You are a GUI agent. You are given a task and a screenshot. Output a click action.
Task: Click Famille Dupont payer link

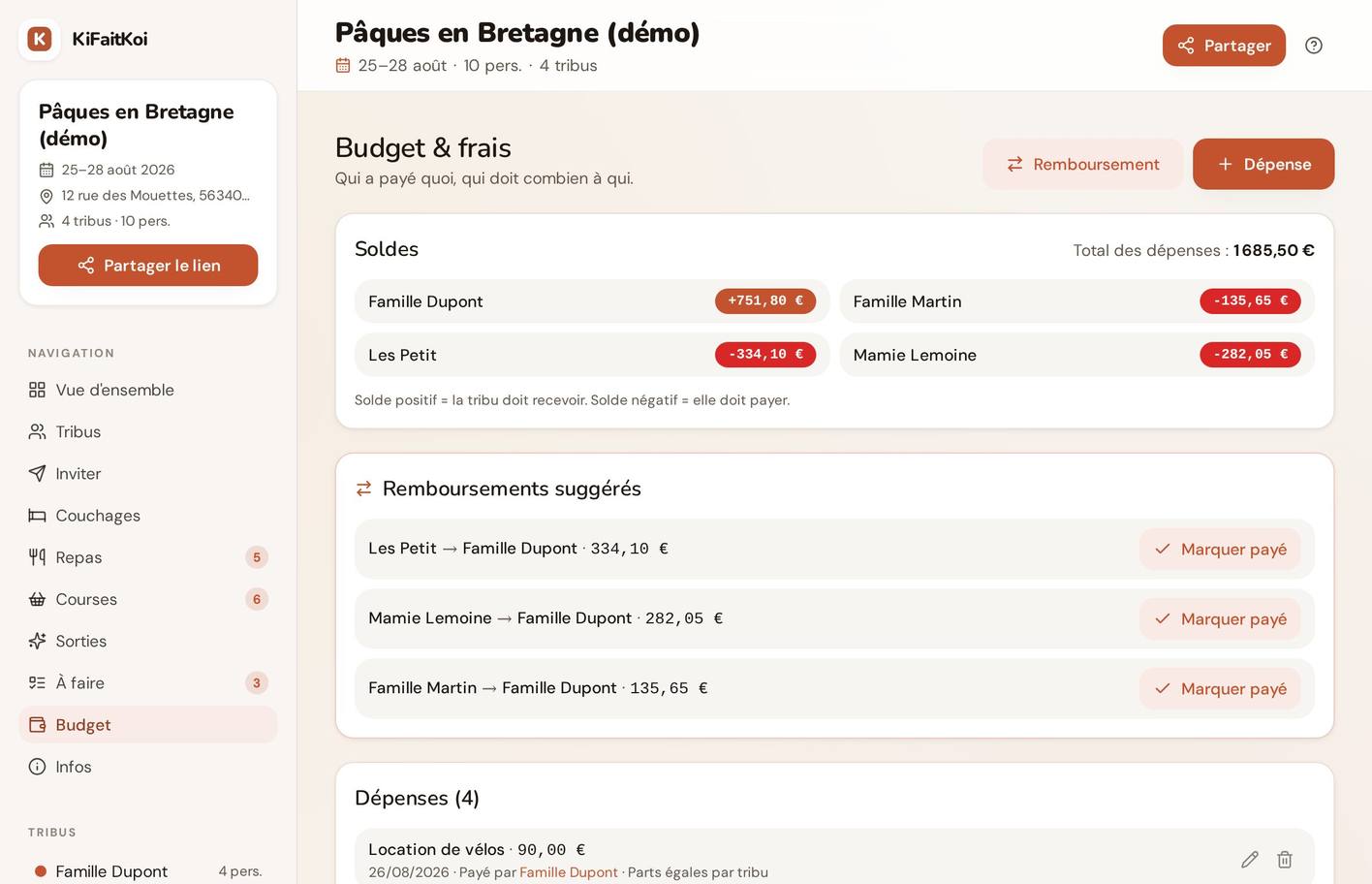(569, 872)
